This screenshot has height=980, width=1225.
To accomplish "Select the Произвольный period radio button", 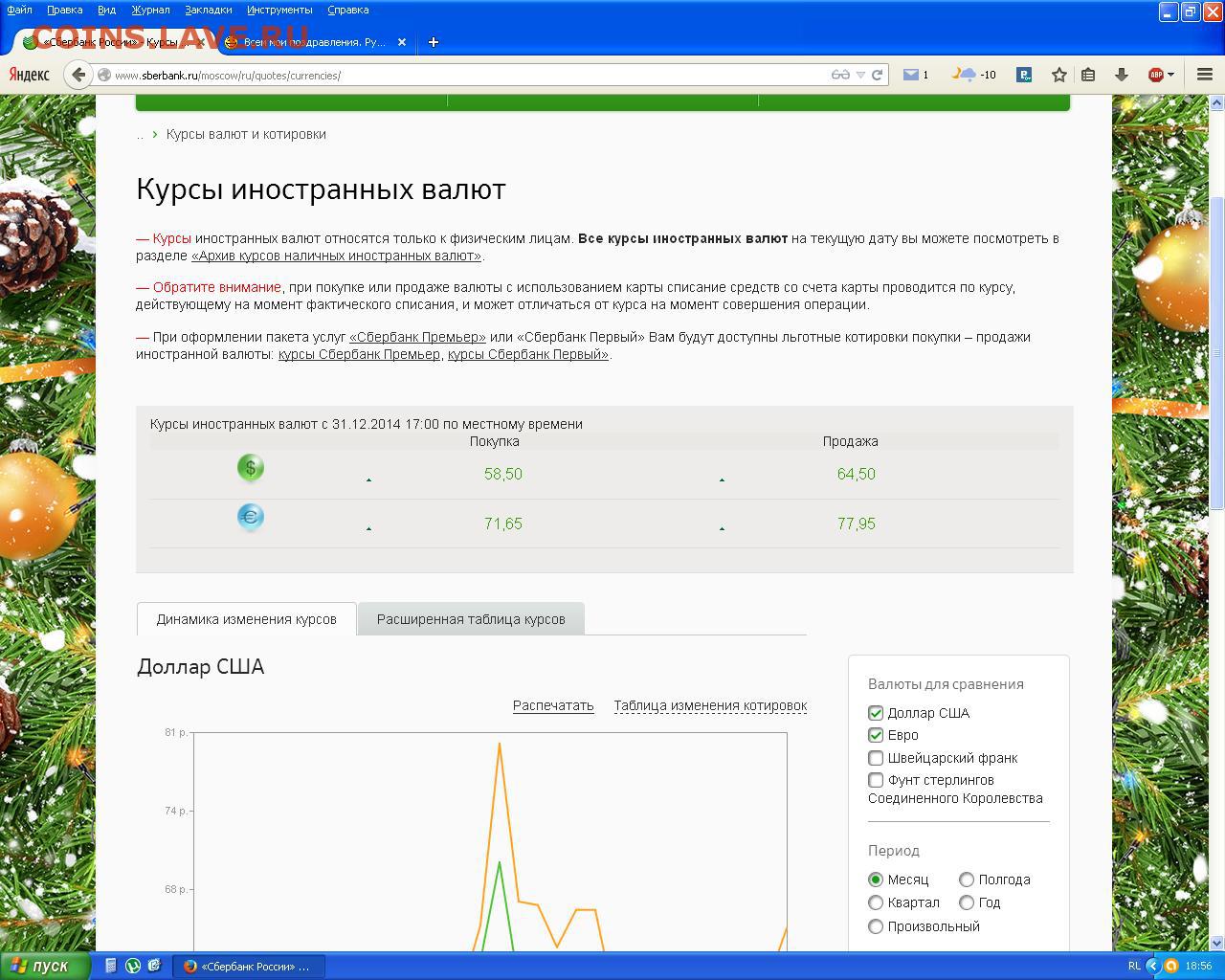I will [x=876, y=926].
